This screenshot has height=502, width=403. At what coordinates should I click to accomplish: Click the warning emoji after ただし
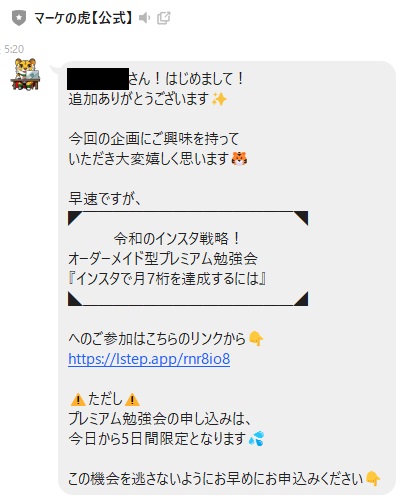click(x=132, y=399)
